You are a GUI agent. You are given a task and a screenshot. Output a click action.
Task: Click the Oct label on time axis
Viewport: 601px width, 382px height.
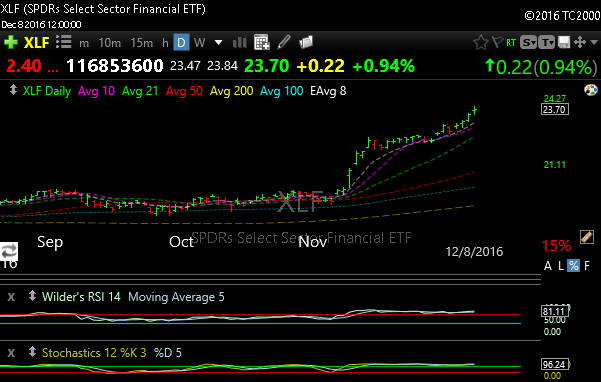pos(181,242)
